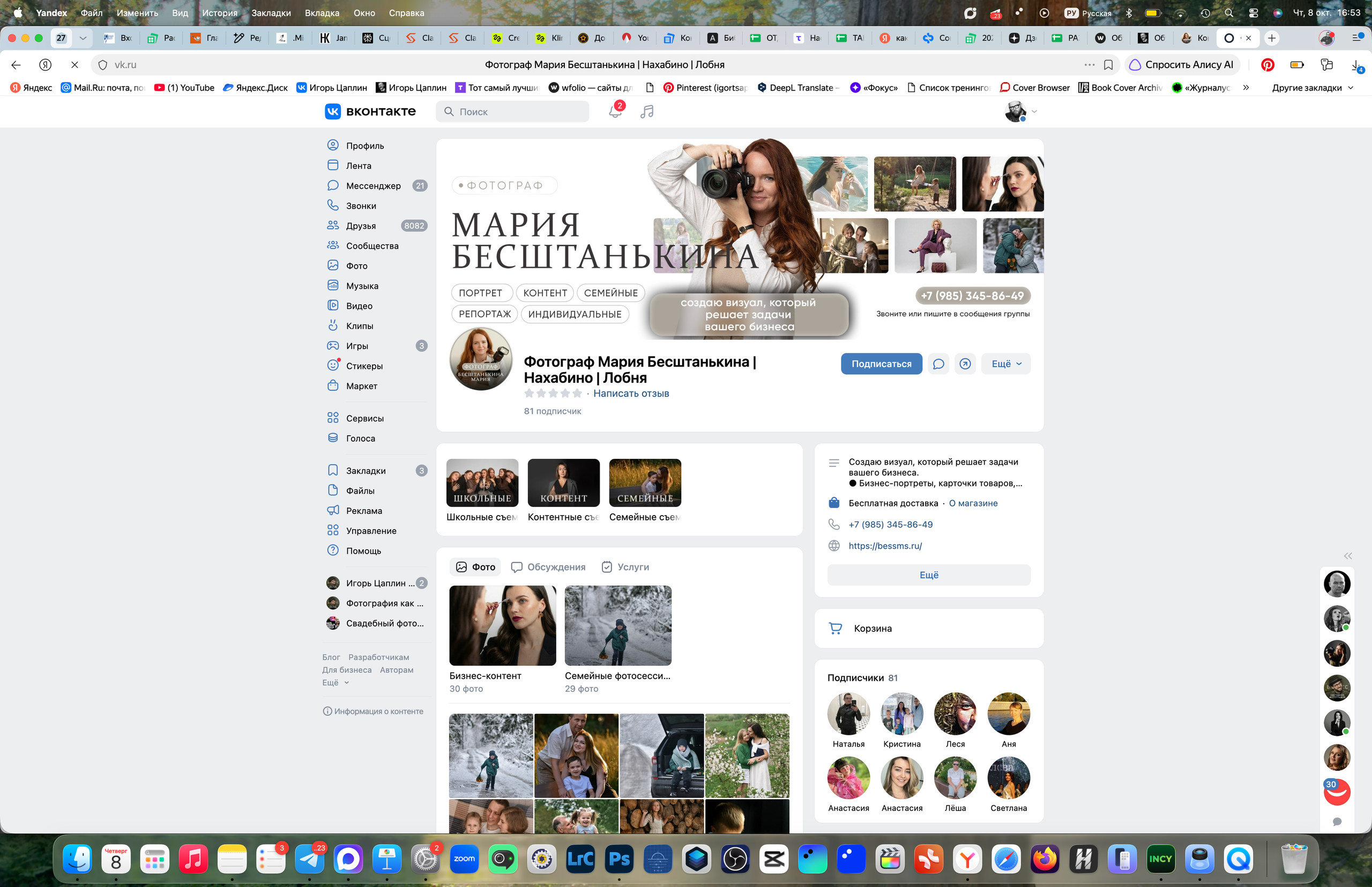The image size is (1372, 887).
Task: Expand Другие закладки bookmarks folder
Action: 1313,87
